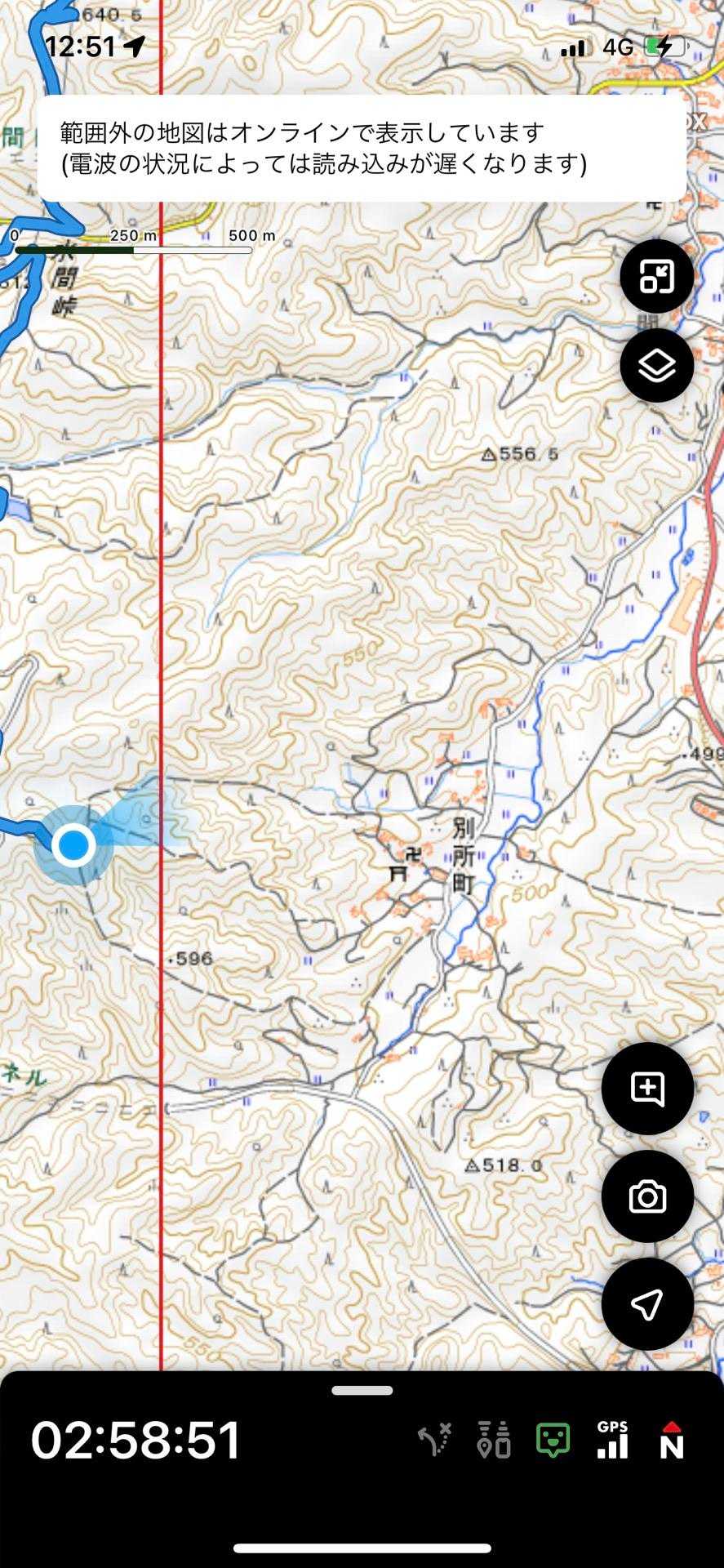Recenter map with the location arrow button
724x1568 pixels.
[647, 1304]
